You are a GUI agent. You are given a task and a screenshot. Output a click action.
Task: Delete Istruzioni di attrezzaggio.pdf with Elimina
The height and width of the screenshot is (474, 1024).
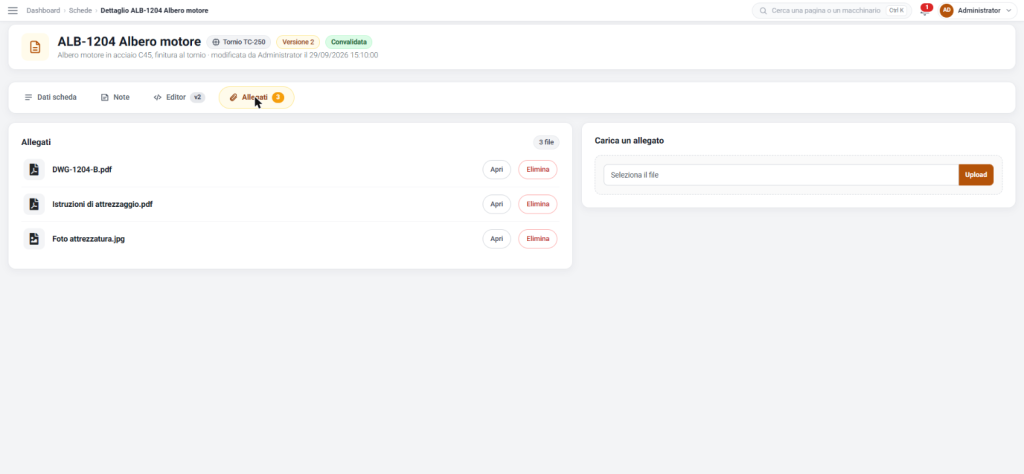tap(538, 204)
